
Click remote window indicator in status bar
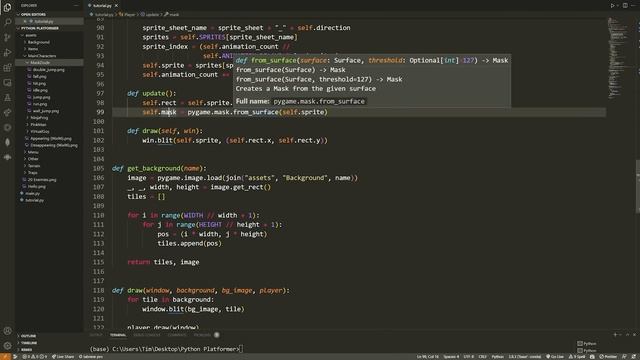tap(5, 357)
